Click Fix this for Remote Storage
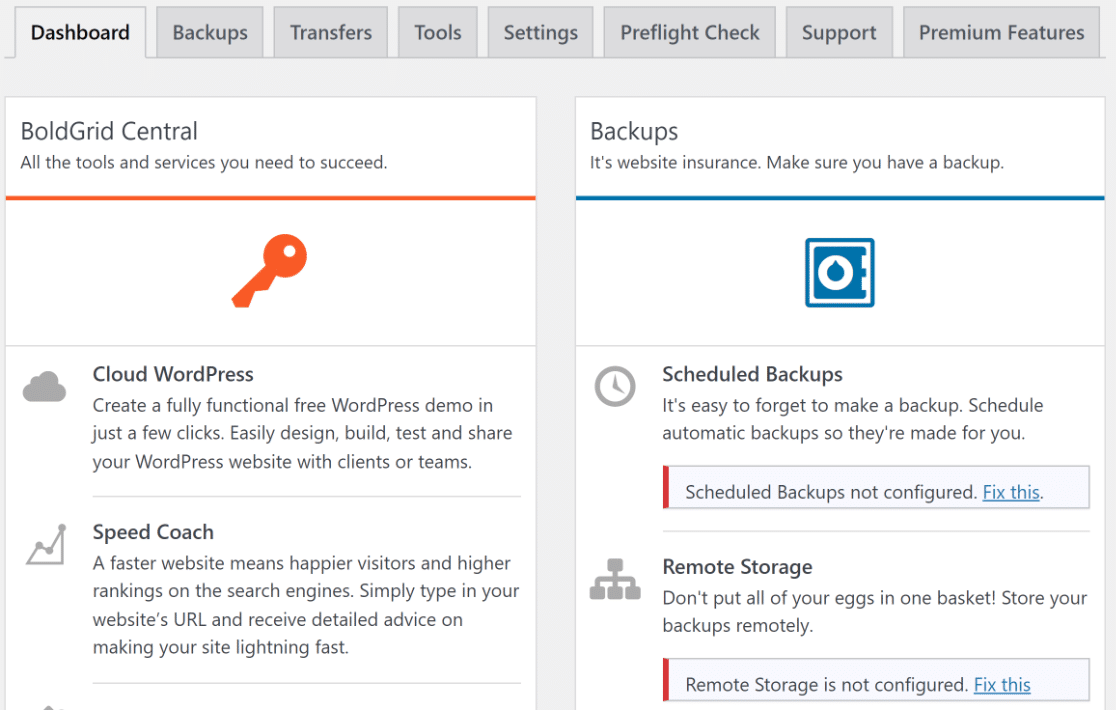The width and height of the screenshot is (1116, 710). pos(1002,685)
